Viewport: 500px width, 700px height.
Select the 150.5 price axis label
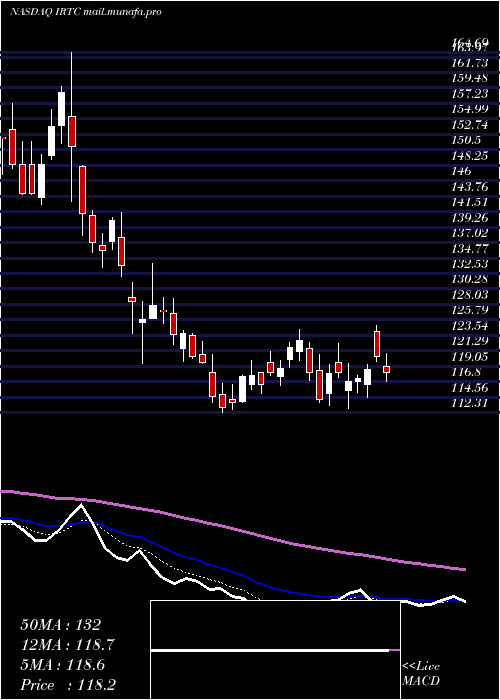click(467, 140)
